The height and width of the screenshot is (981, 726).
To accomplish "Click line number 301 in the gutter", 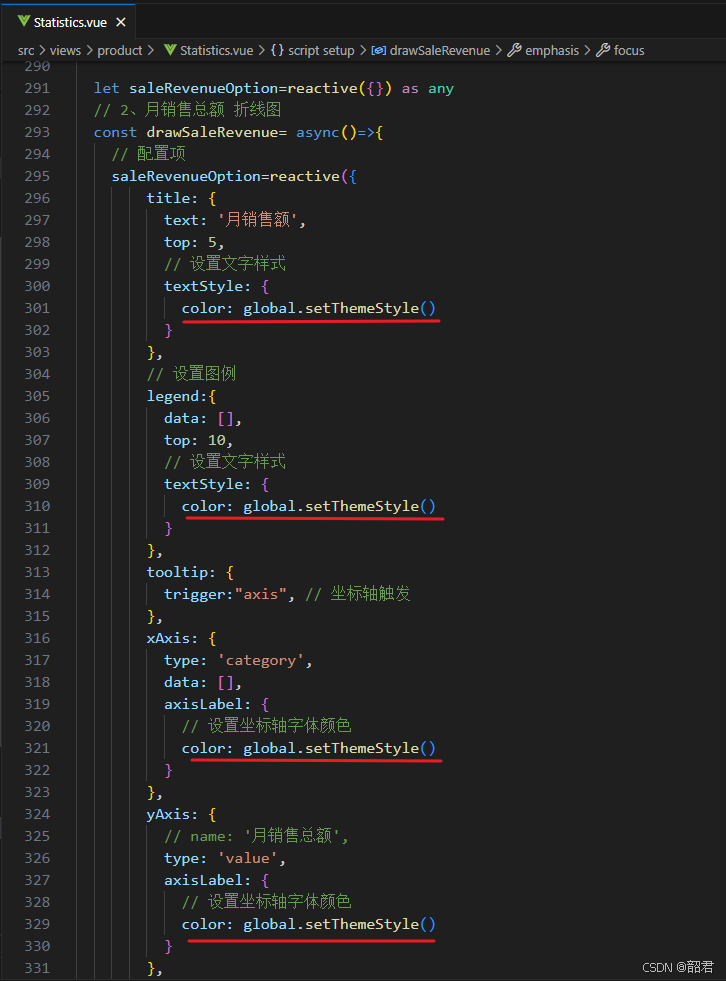I will tap(38, 308).
